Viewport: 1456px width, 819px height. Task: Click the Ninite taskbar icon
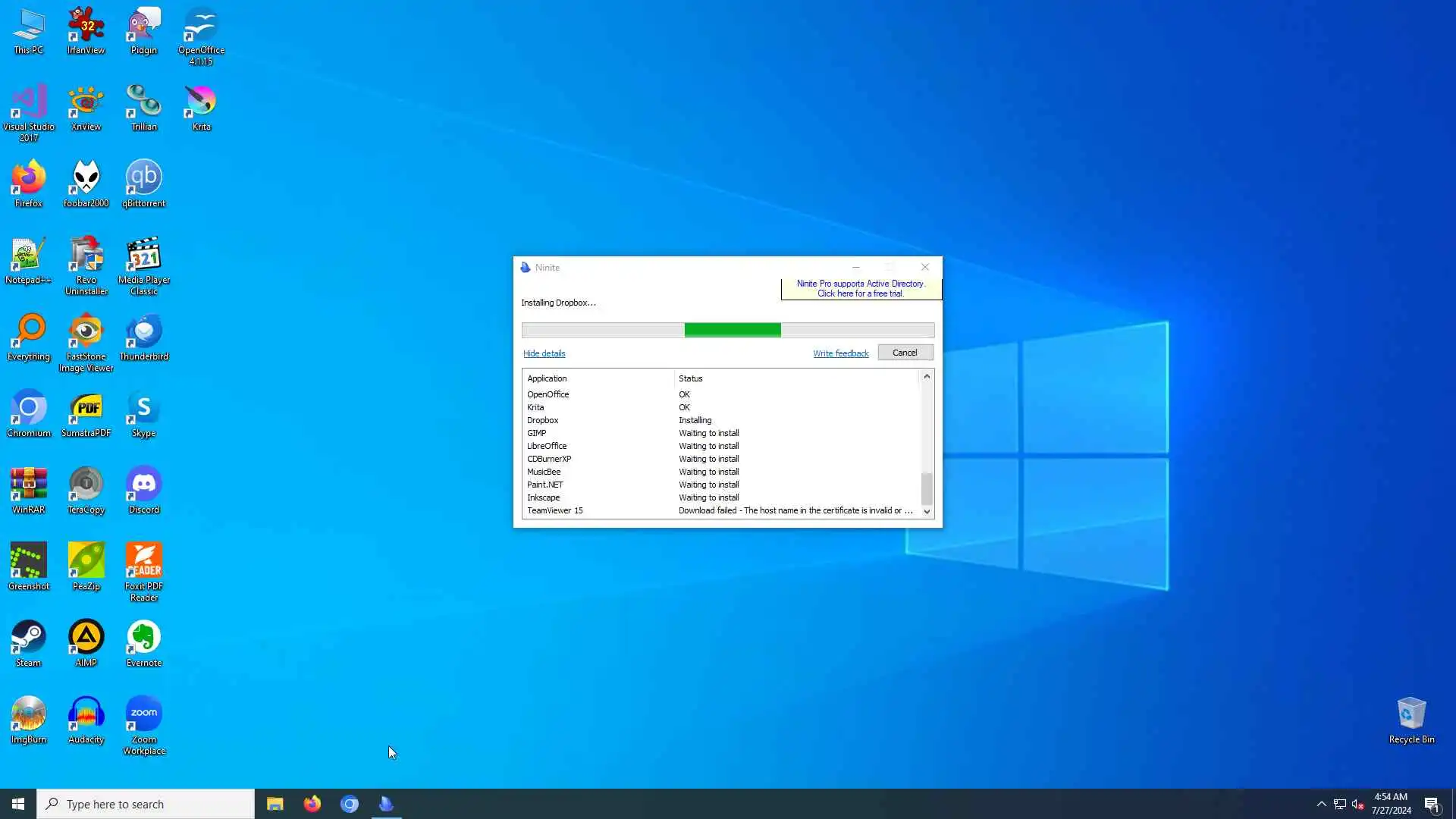click(386, 804)
